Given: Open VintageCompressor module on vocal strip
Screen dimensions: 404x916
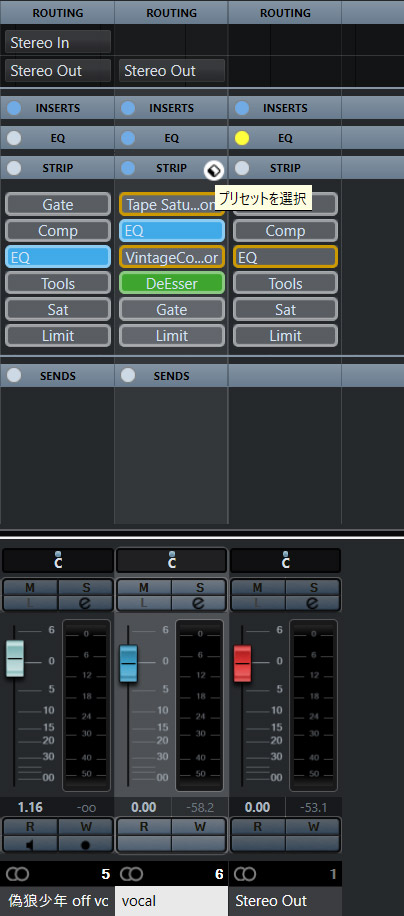Looking at the screenshot, I should pos(172,257).
